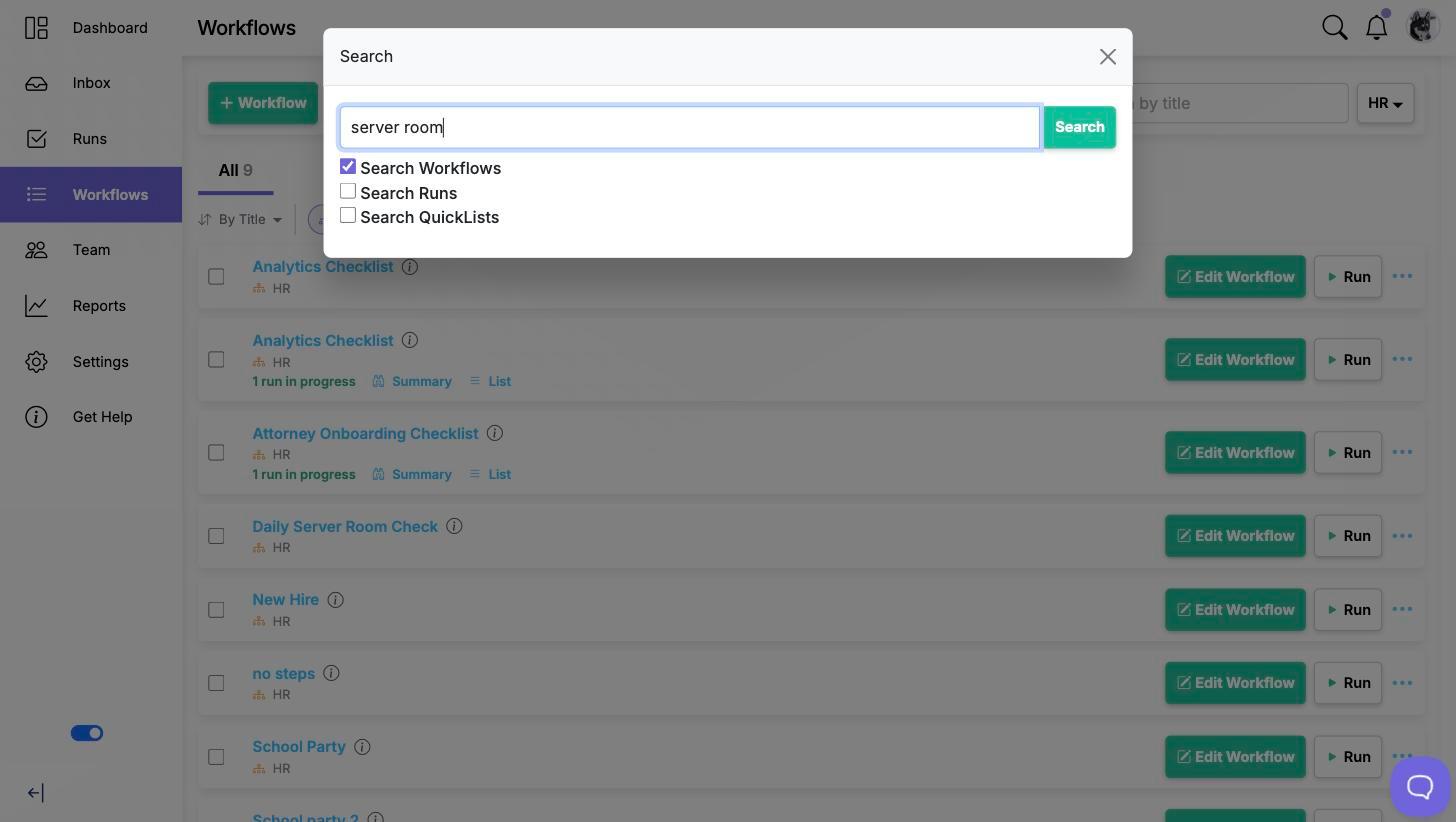Click the + Workflow button
This screenshot has width=1456, height=822.
click(263, 103)
